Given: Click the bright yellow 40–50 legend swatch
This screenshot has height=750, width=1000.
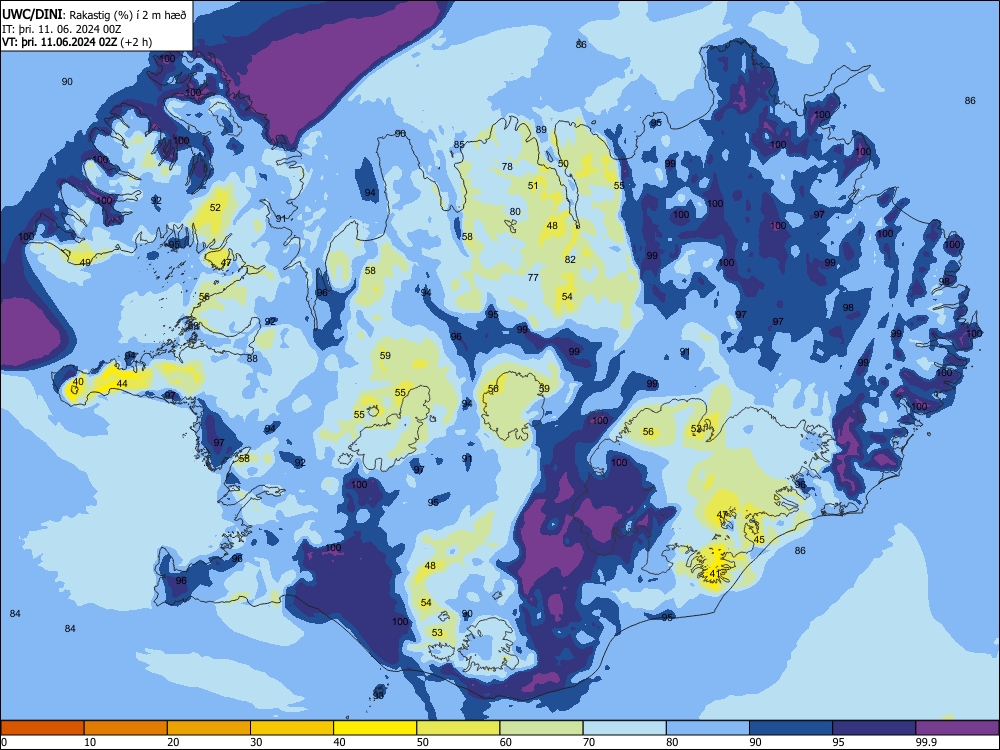Looking at the screenshot, I should point(375,728).
